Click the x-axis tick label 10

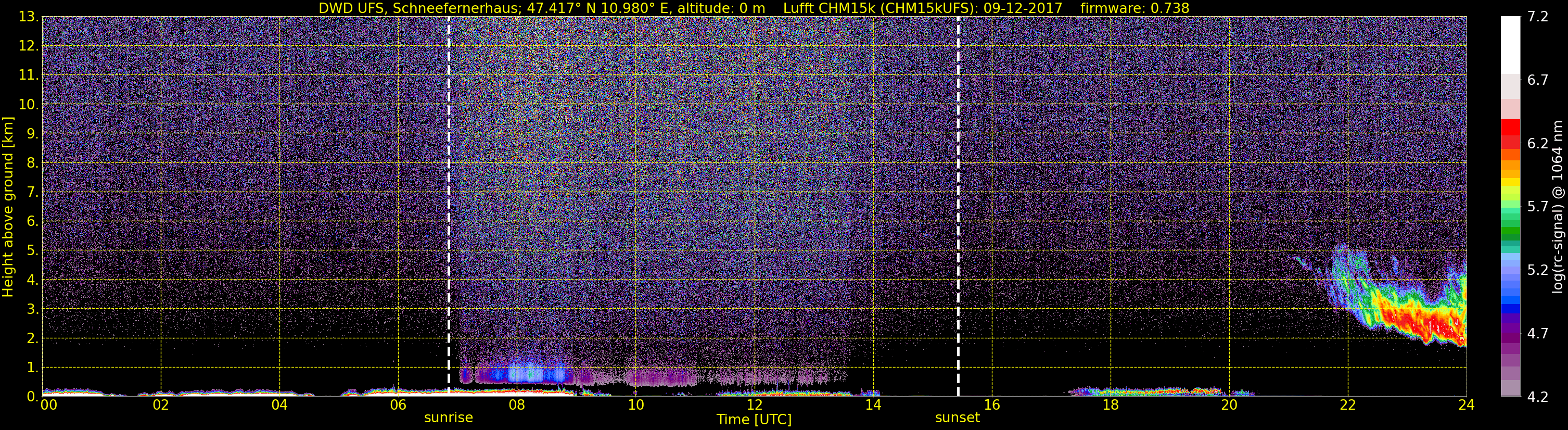[x=635, y=405]
